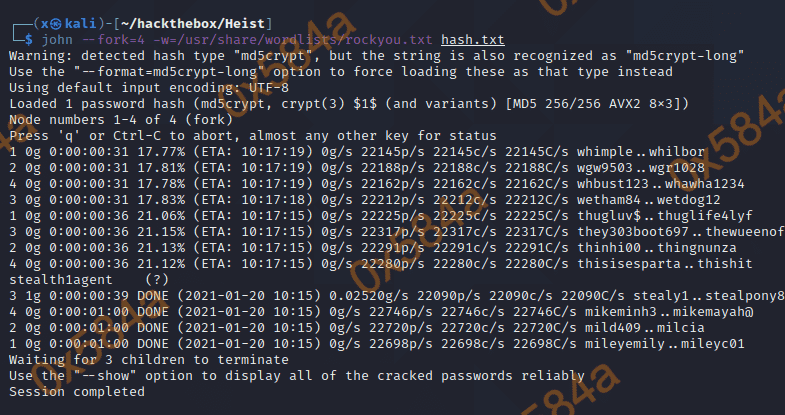Click the "Loaded 1 password hash" text
The width and height of the screenshot is (785, 415).
click(x=96, y=105)
